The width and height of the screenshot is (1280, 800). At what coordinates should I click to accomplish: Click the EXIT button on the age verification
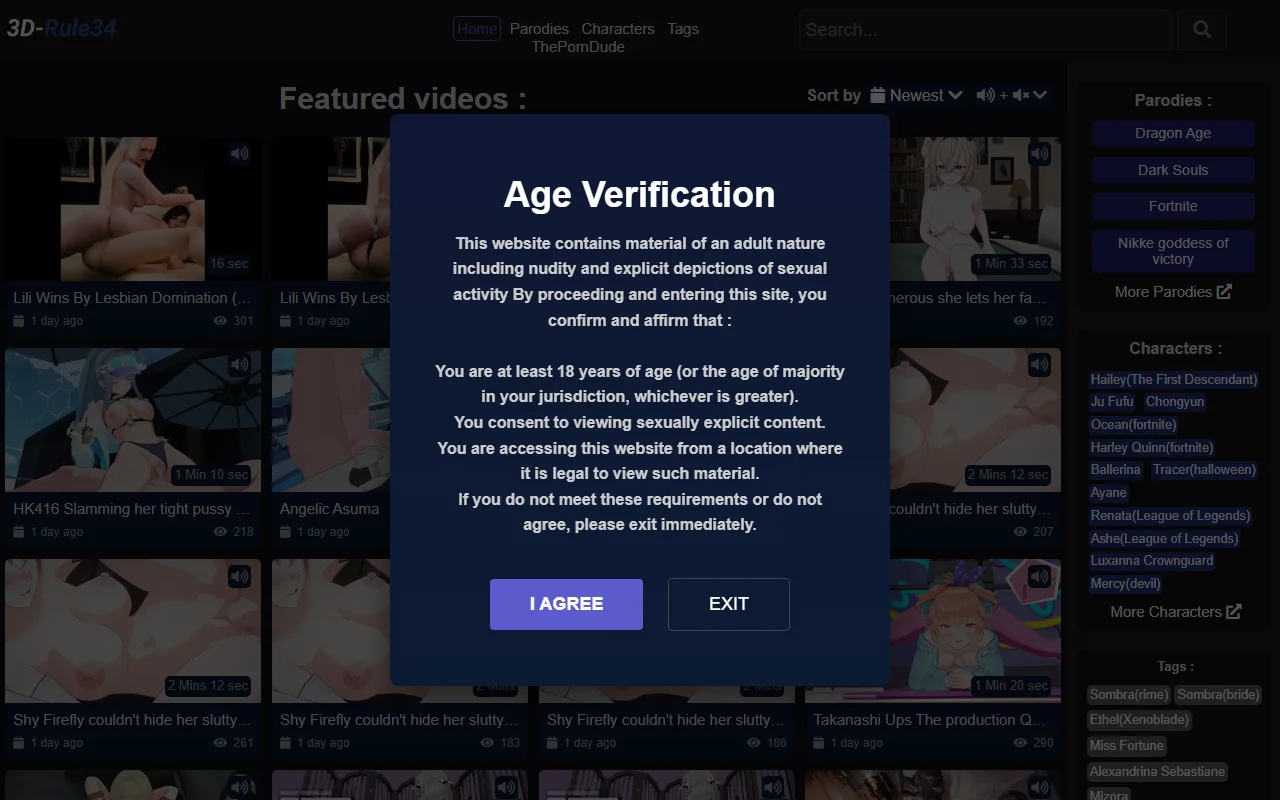[x=728, y=604]
